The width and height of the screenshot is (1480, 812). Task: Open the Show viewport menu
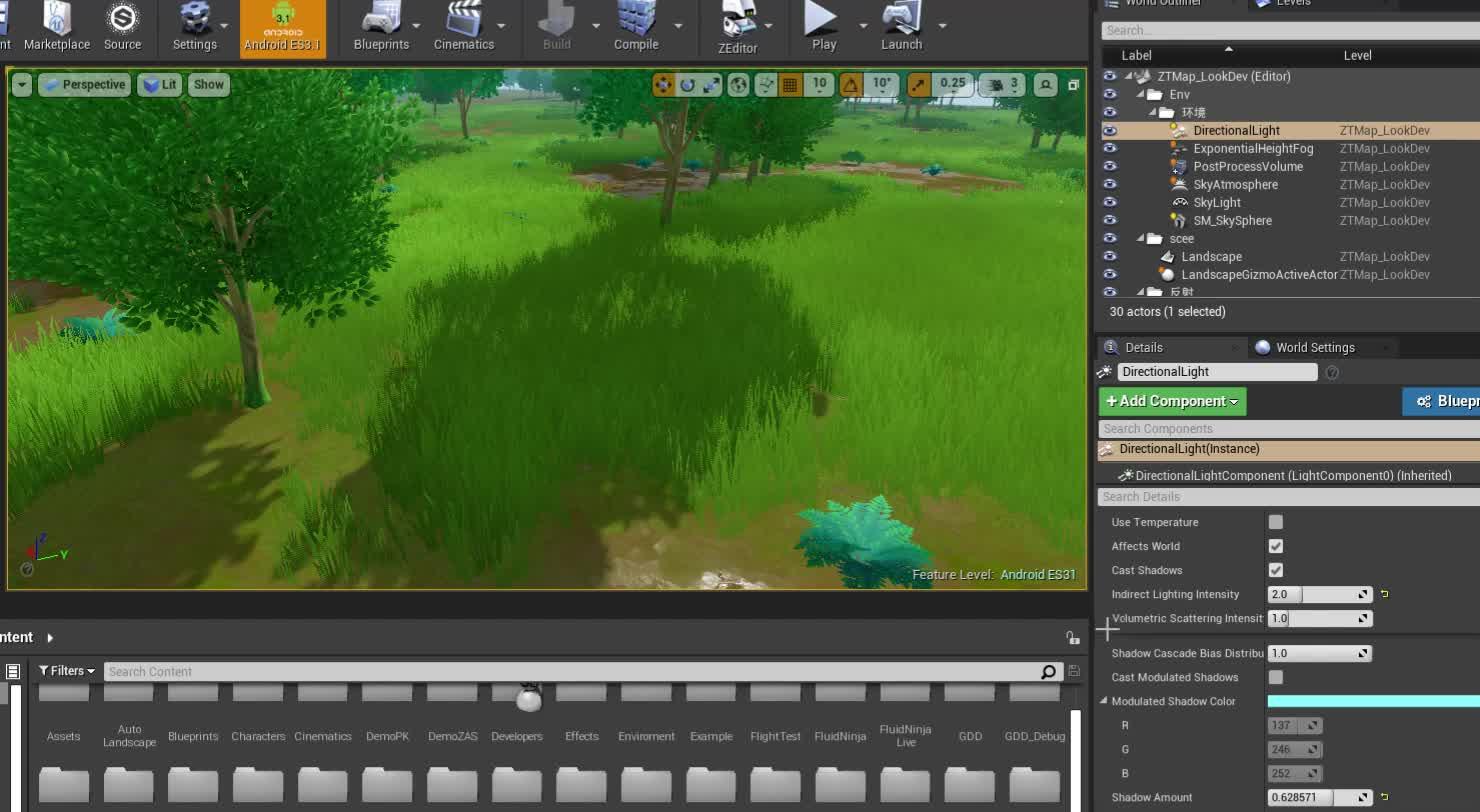point(208,85)
